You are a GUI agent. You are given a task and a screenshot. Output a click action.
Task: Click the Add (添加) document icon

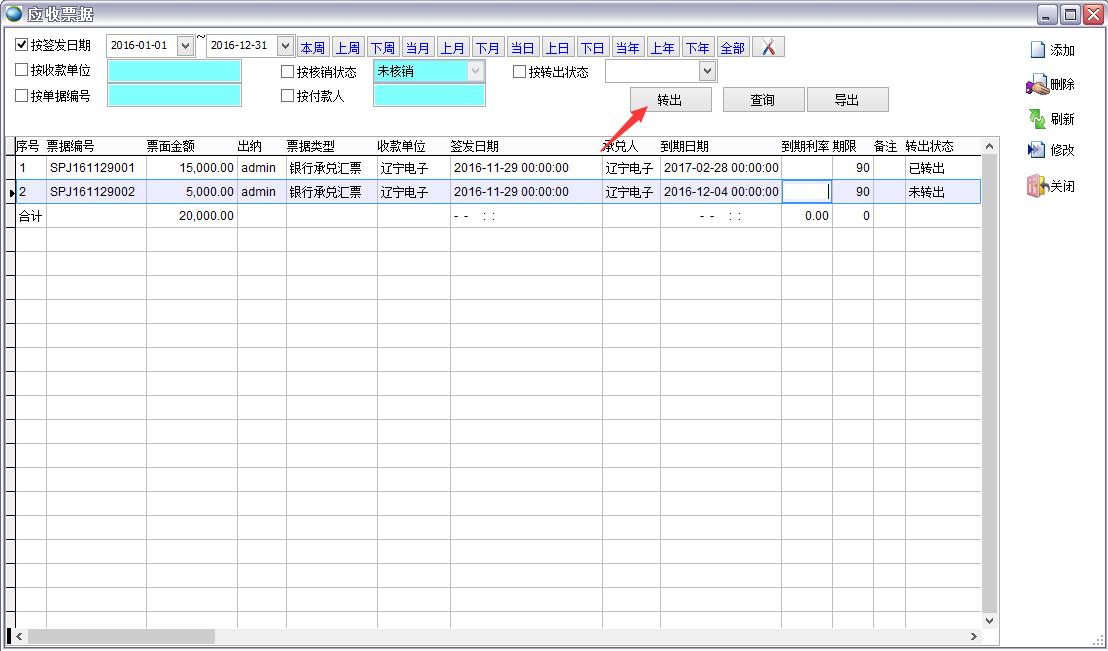pyautogui.click(x=1038, y=50)
